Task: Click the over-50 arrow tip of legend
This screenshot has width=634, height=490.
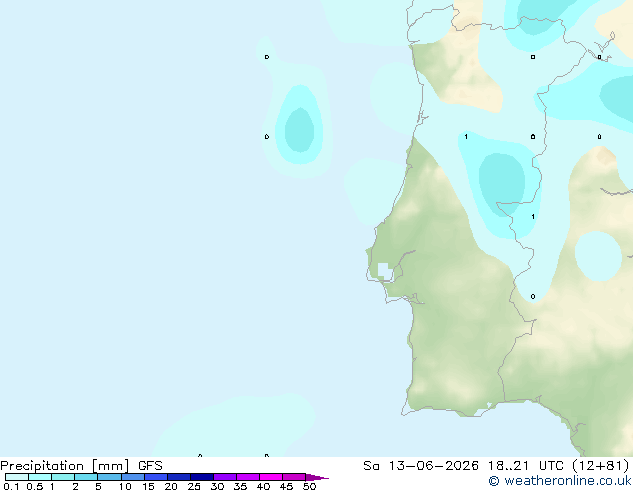Action: [x=317, y=477]
